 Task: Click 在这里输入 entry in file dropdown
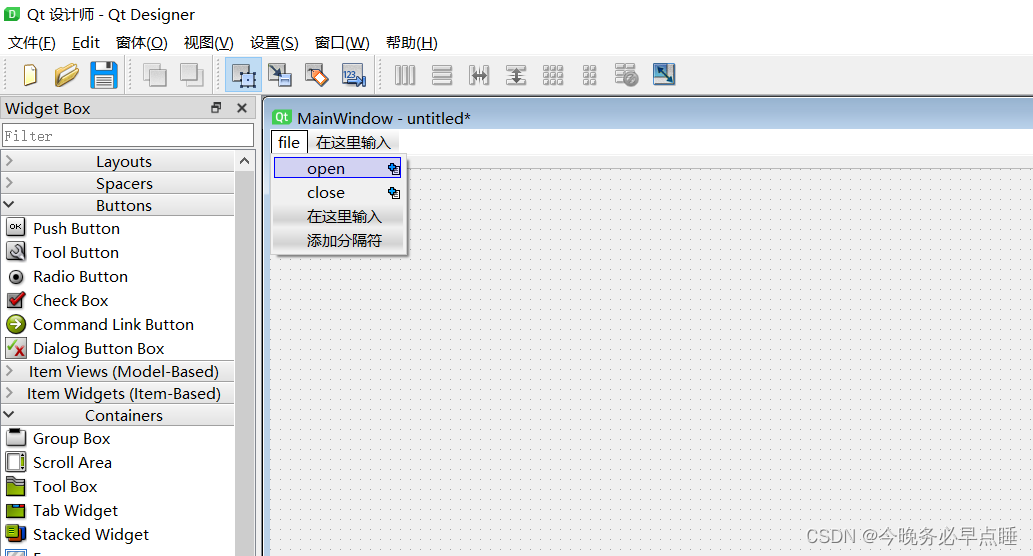click(x=337, y=217)
